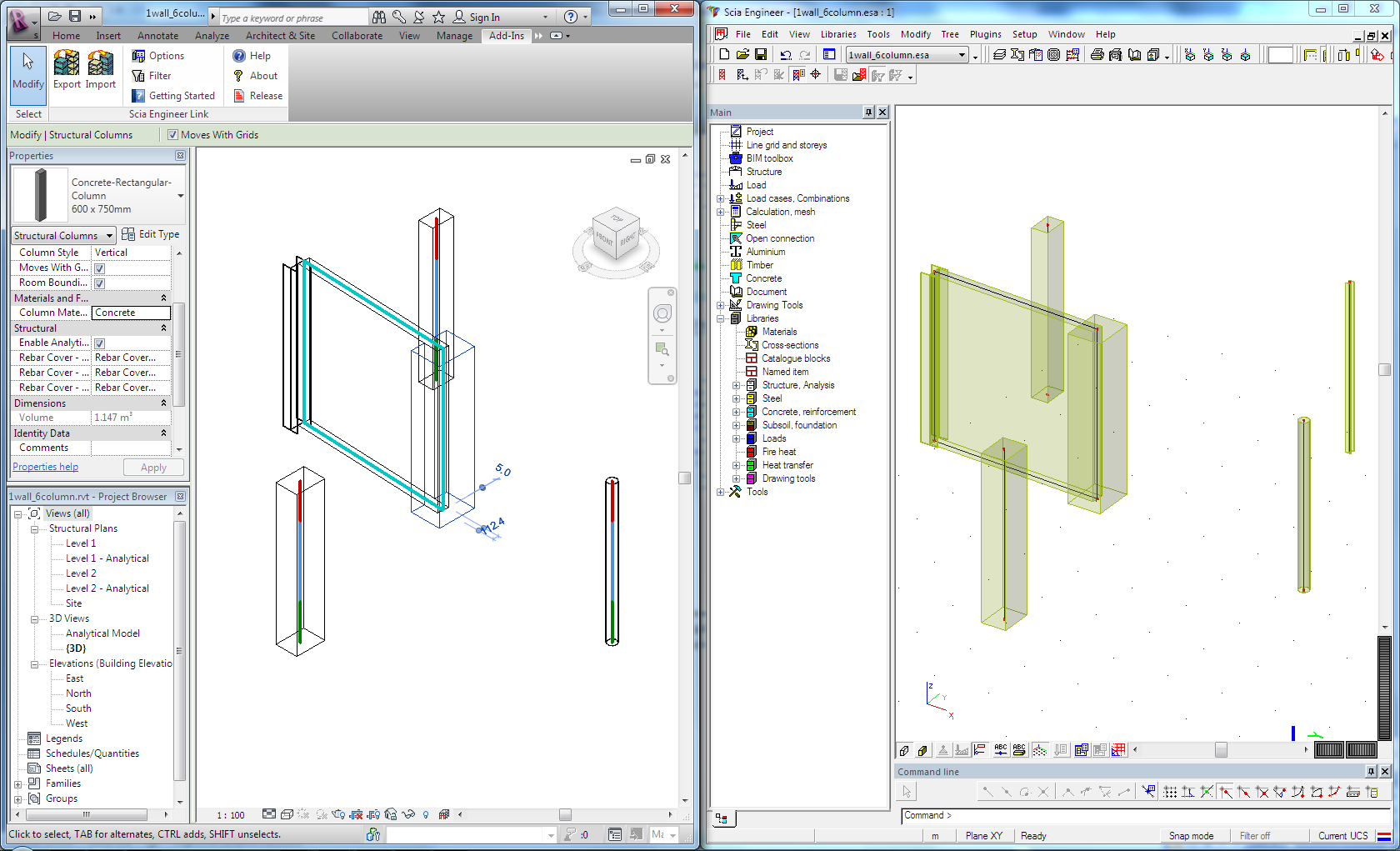The width and height of the screenshot is (1400, 851).
Task: Click the Edit Type button
Action: (151, 234)
